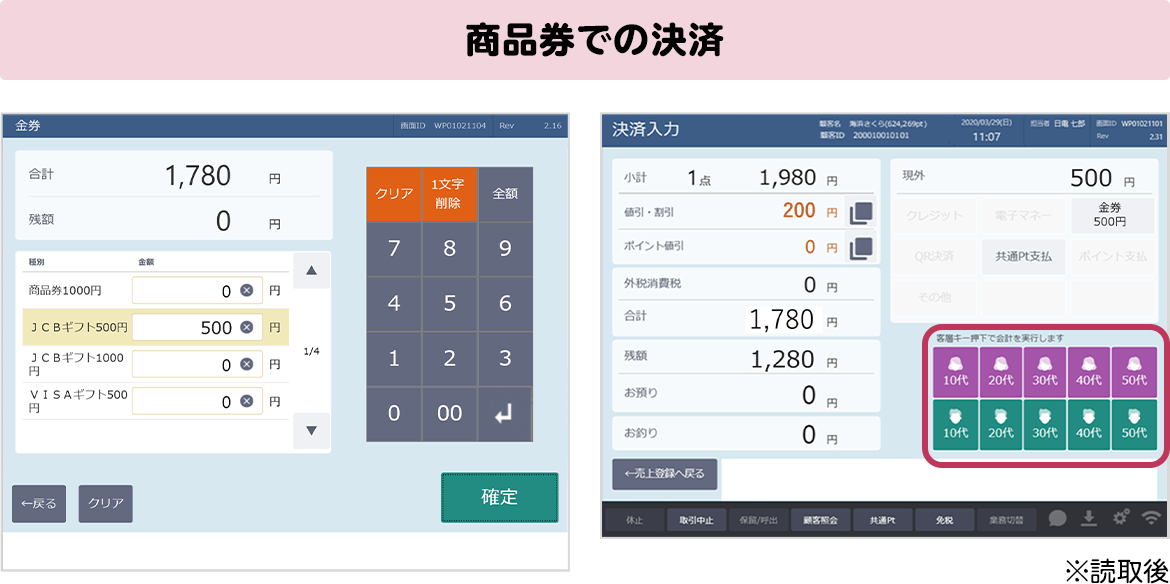Viewport: 1170px width, 584px height.
Task: Tap keypad digit 8
Action: [449, 249]
